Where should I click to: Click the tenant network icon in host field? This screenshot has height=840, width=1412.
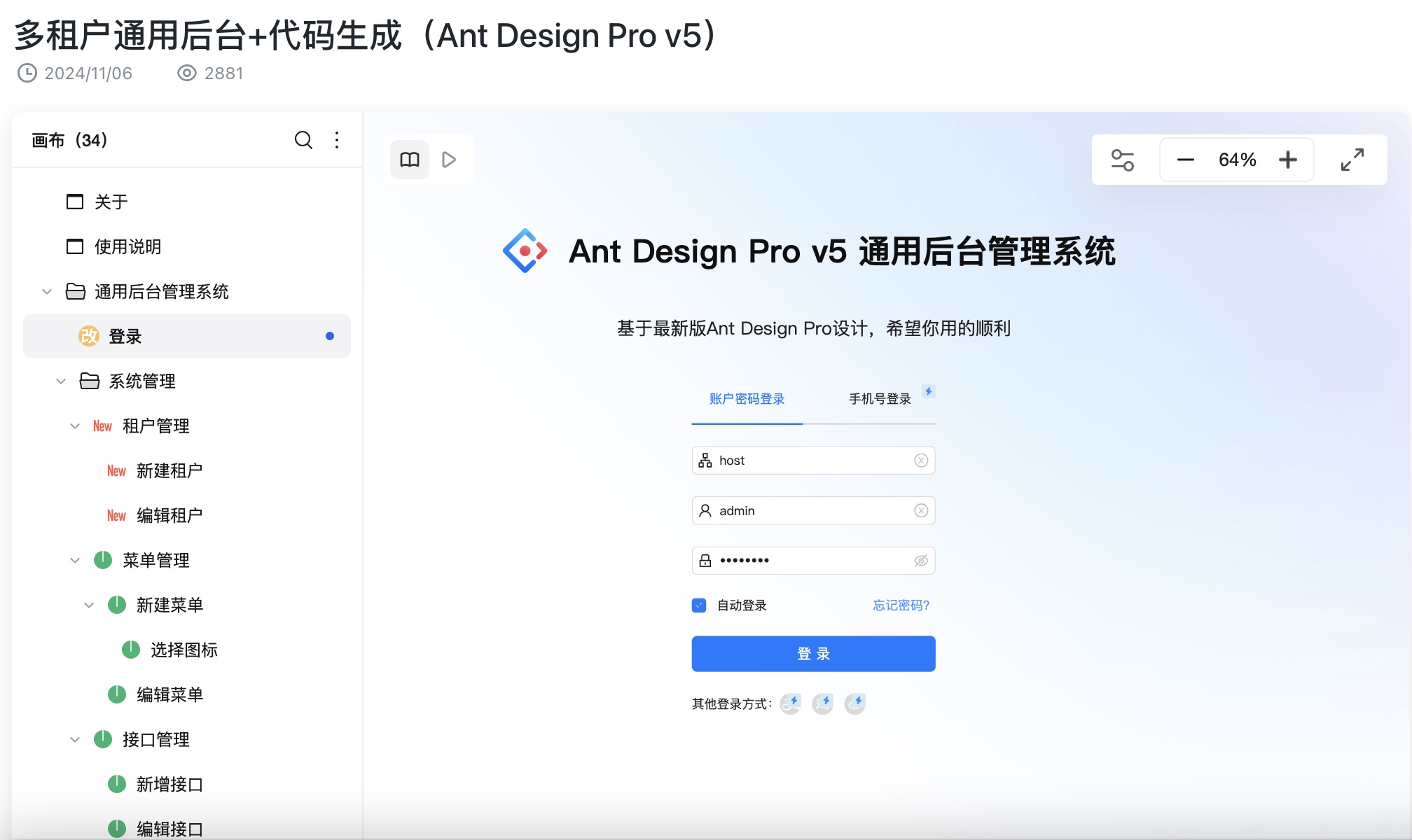point(705,461)
